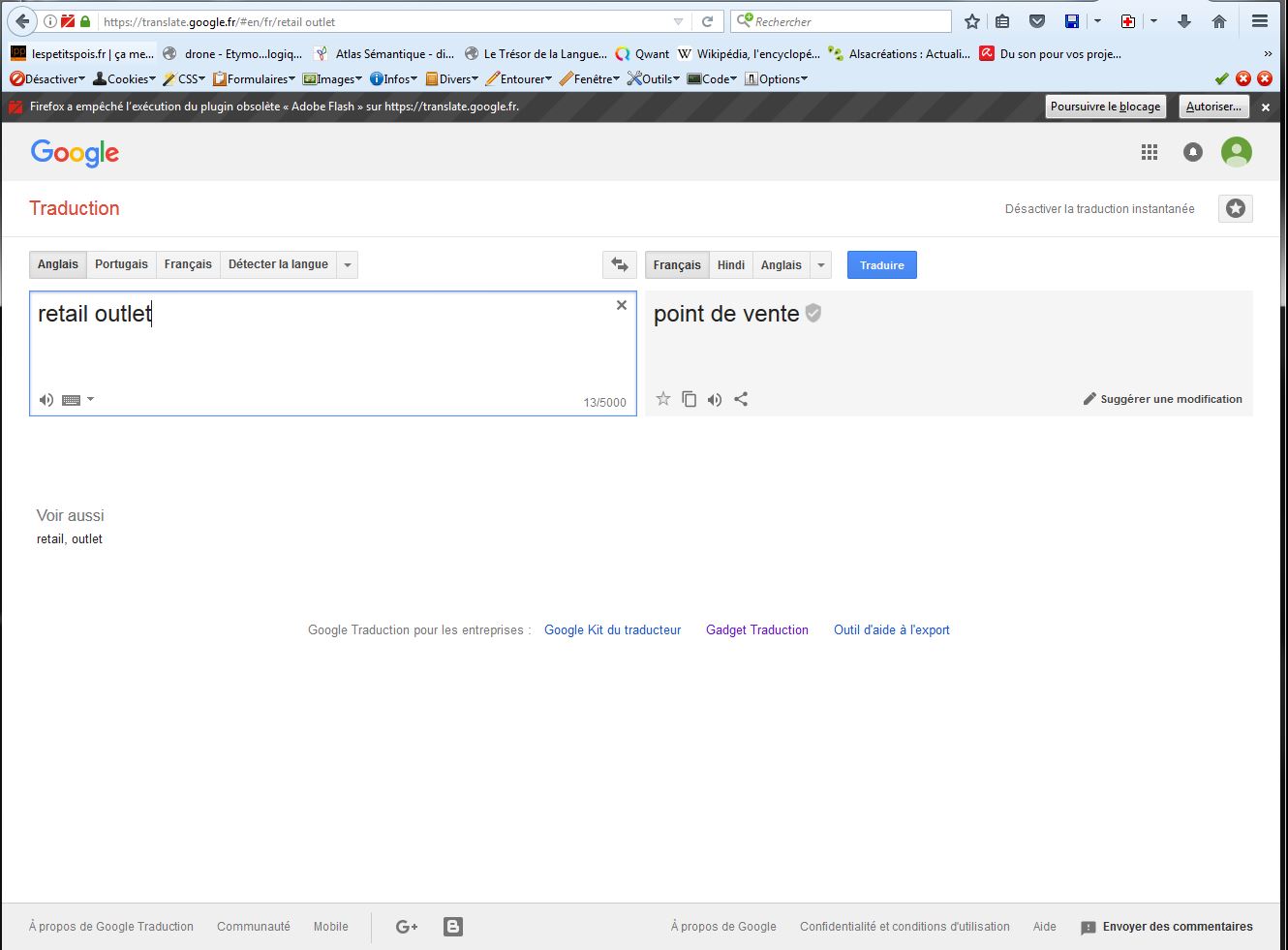Copy the translation to clipboard
This screenshot has width=1288, height=950.
689,399
